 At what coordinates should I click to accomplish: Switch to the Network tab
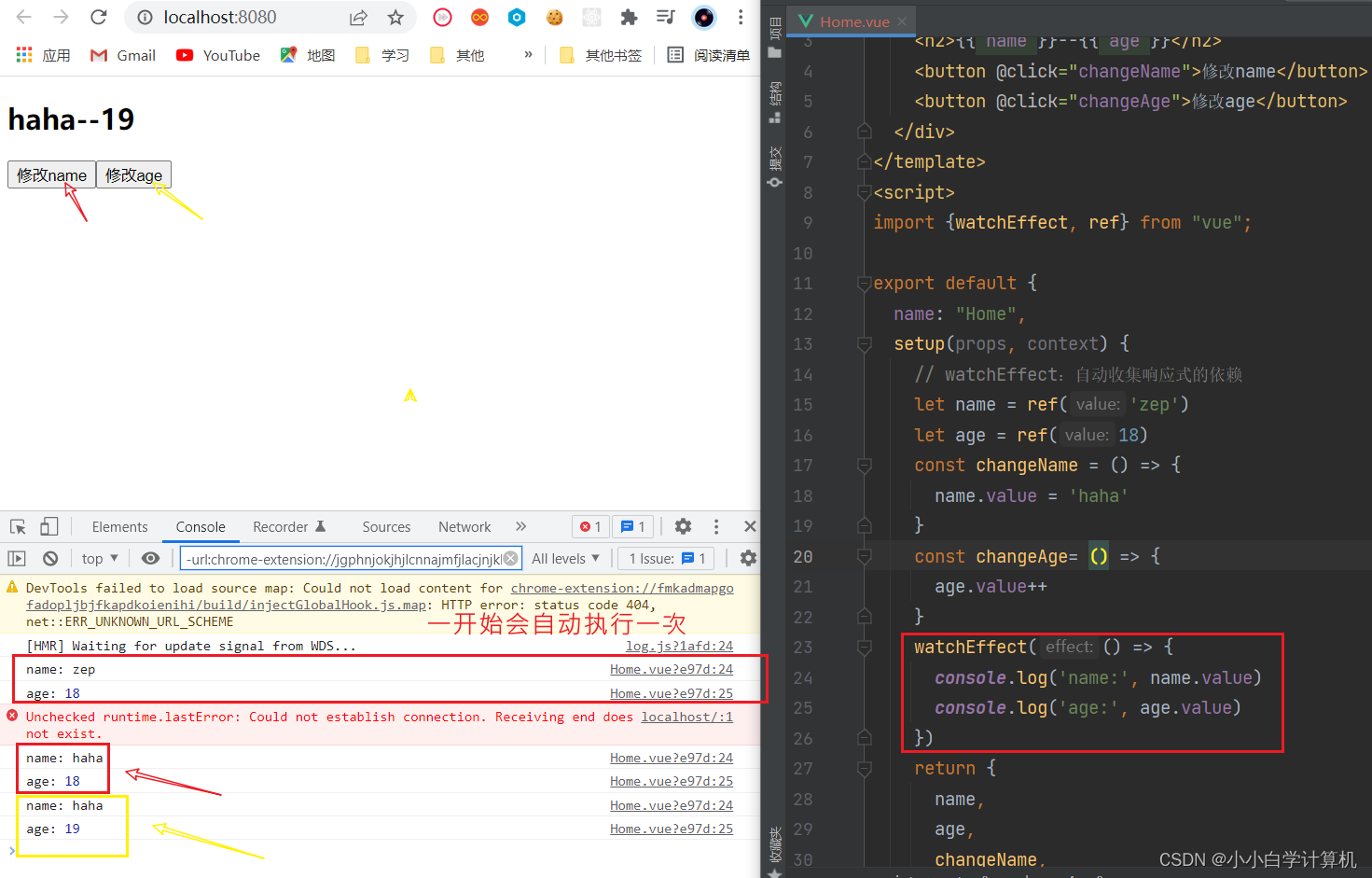coord(464,527)
